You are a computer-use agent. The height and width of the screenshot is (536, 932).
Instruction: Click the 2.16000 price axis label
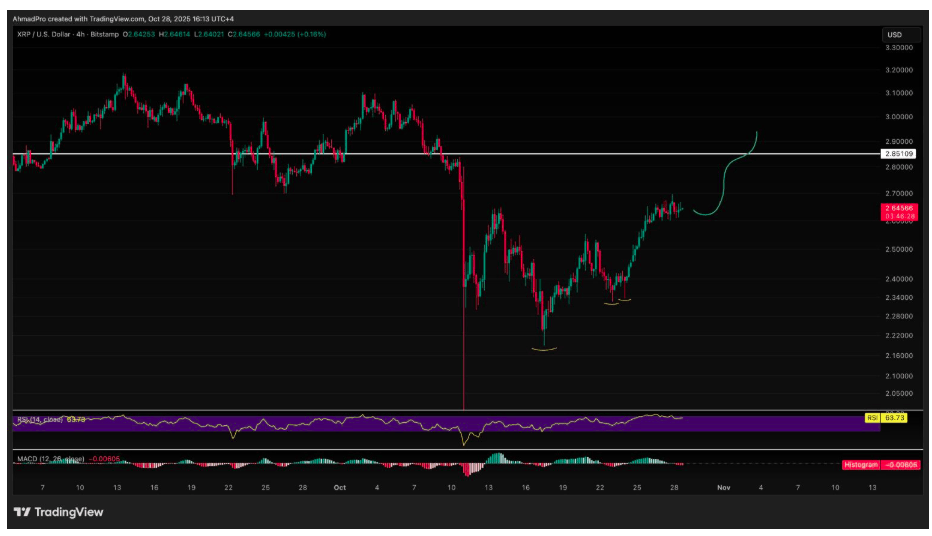[x=899, y=356]
